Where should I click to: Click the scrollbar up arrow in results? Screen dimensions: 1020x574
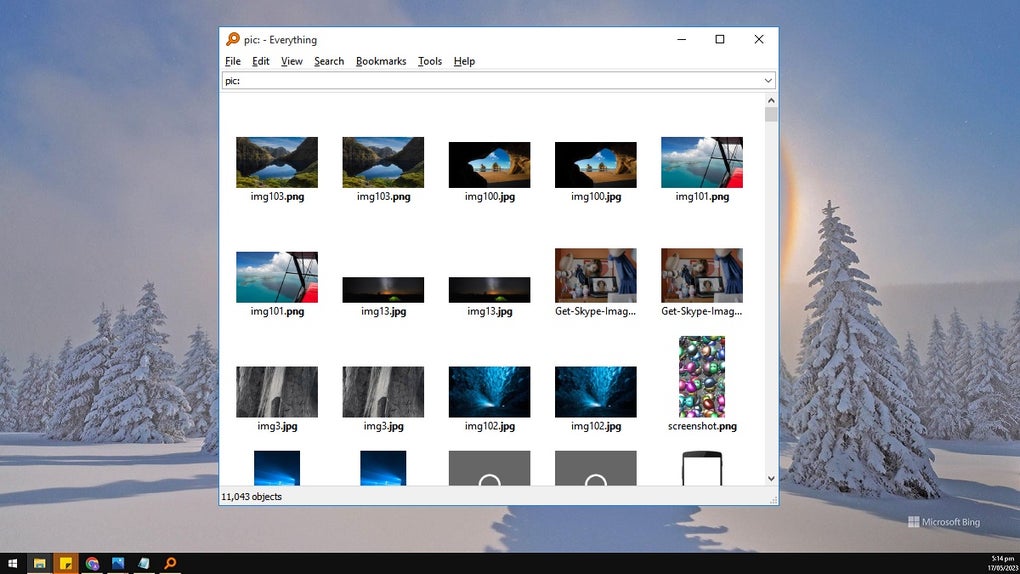771,100
